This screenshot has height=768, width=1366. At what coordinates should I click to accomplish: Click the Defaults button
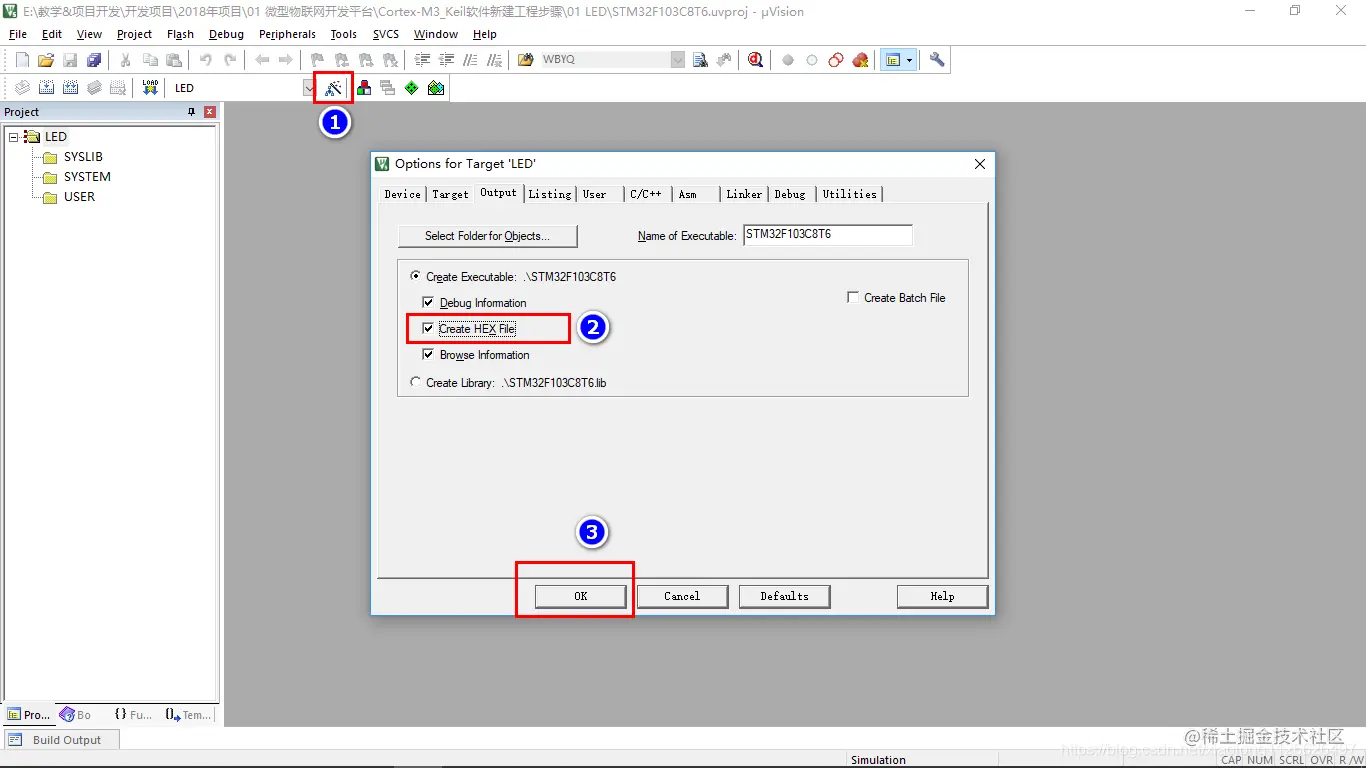pyautogui.click(x=785, y=596)
